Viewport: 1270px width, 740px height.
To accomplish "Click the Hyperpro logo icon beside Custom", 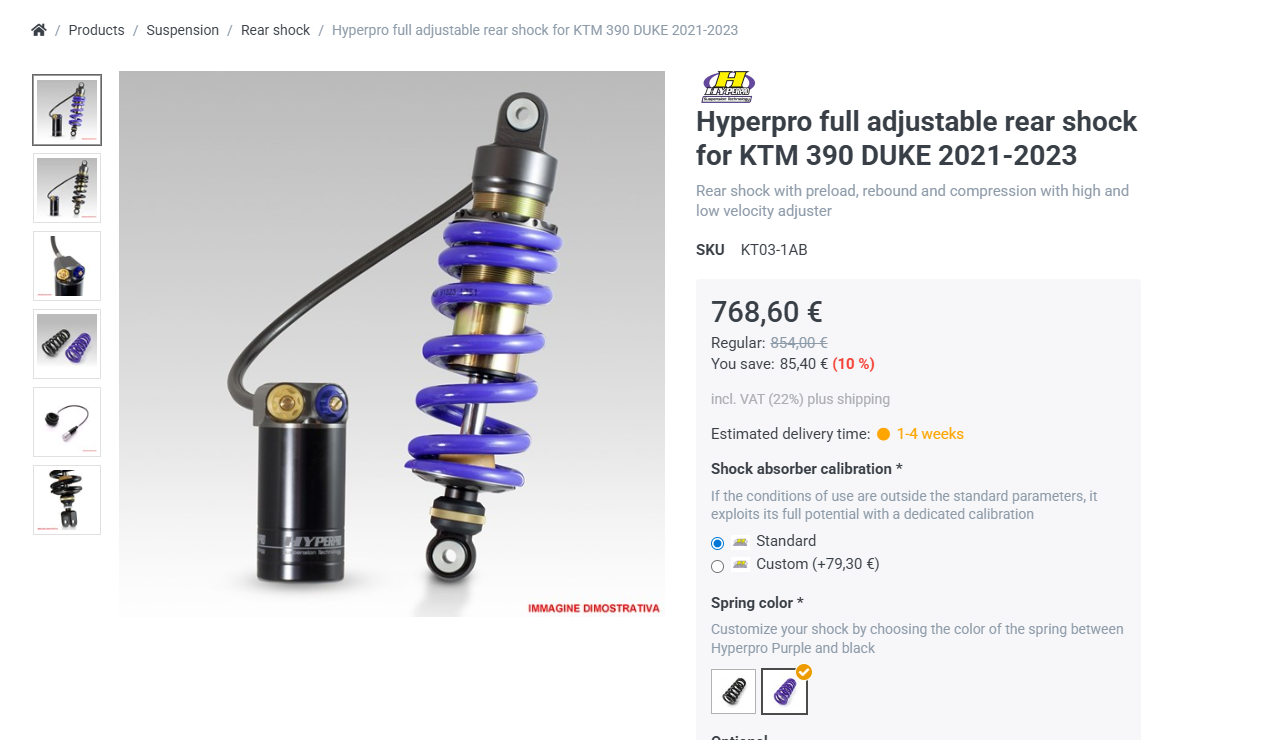I will tap(740, 564).
